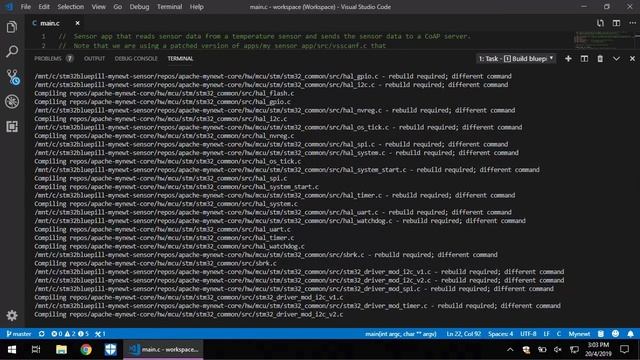
Task: Click the 'Compiling ... sbrk.c' terminal line
Action: pyautogui.click(x=155, y=263)
